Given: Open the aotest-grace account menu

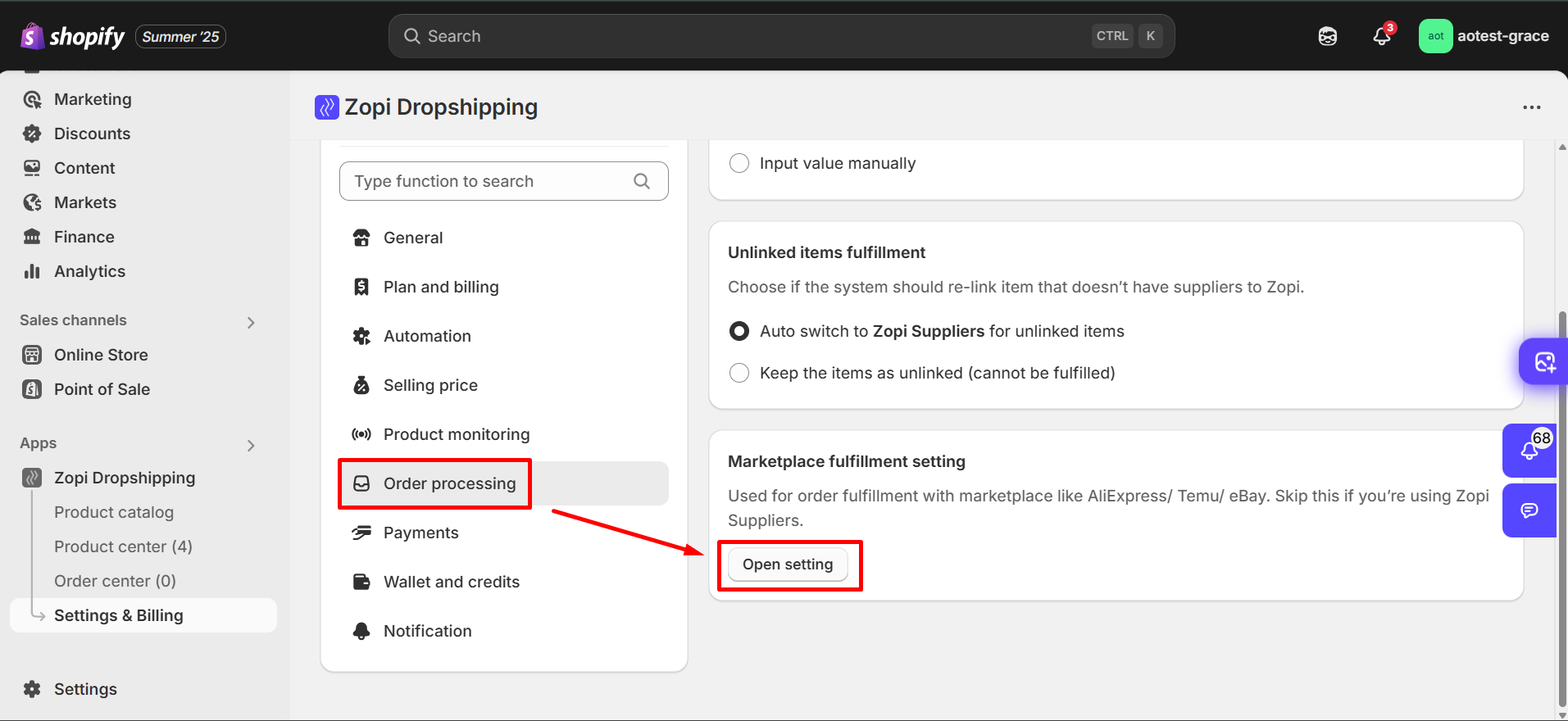Looking at the screenshot, I should coord(1484,36).
